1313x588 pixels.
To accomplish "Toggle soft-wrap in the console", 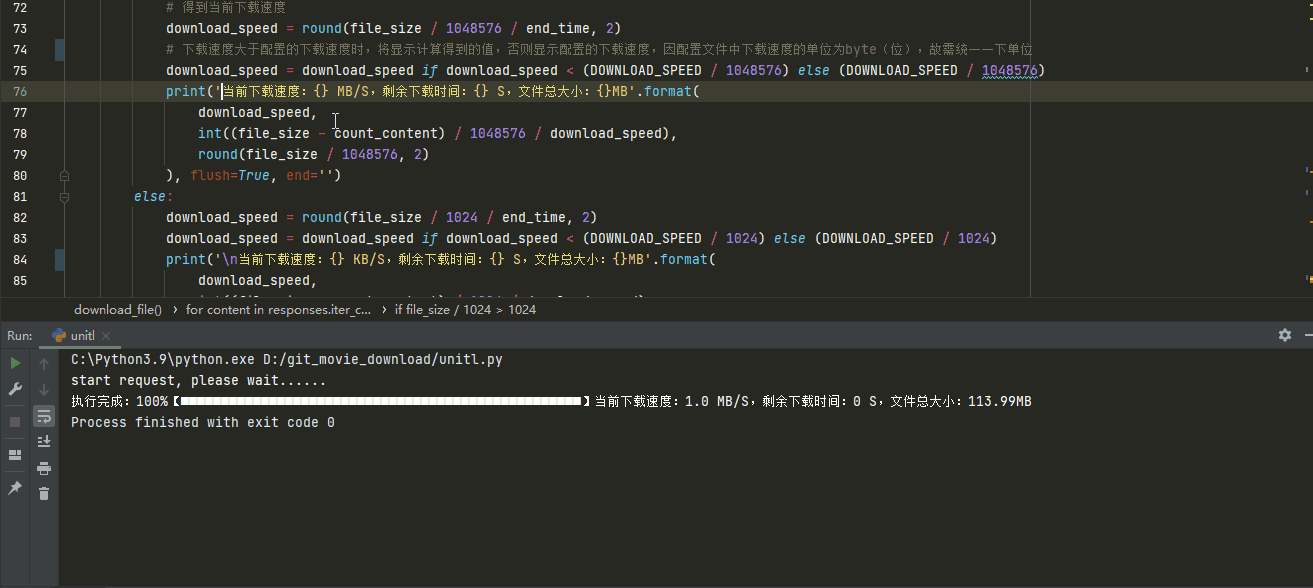I will (x=44, y=416).
